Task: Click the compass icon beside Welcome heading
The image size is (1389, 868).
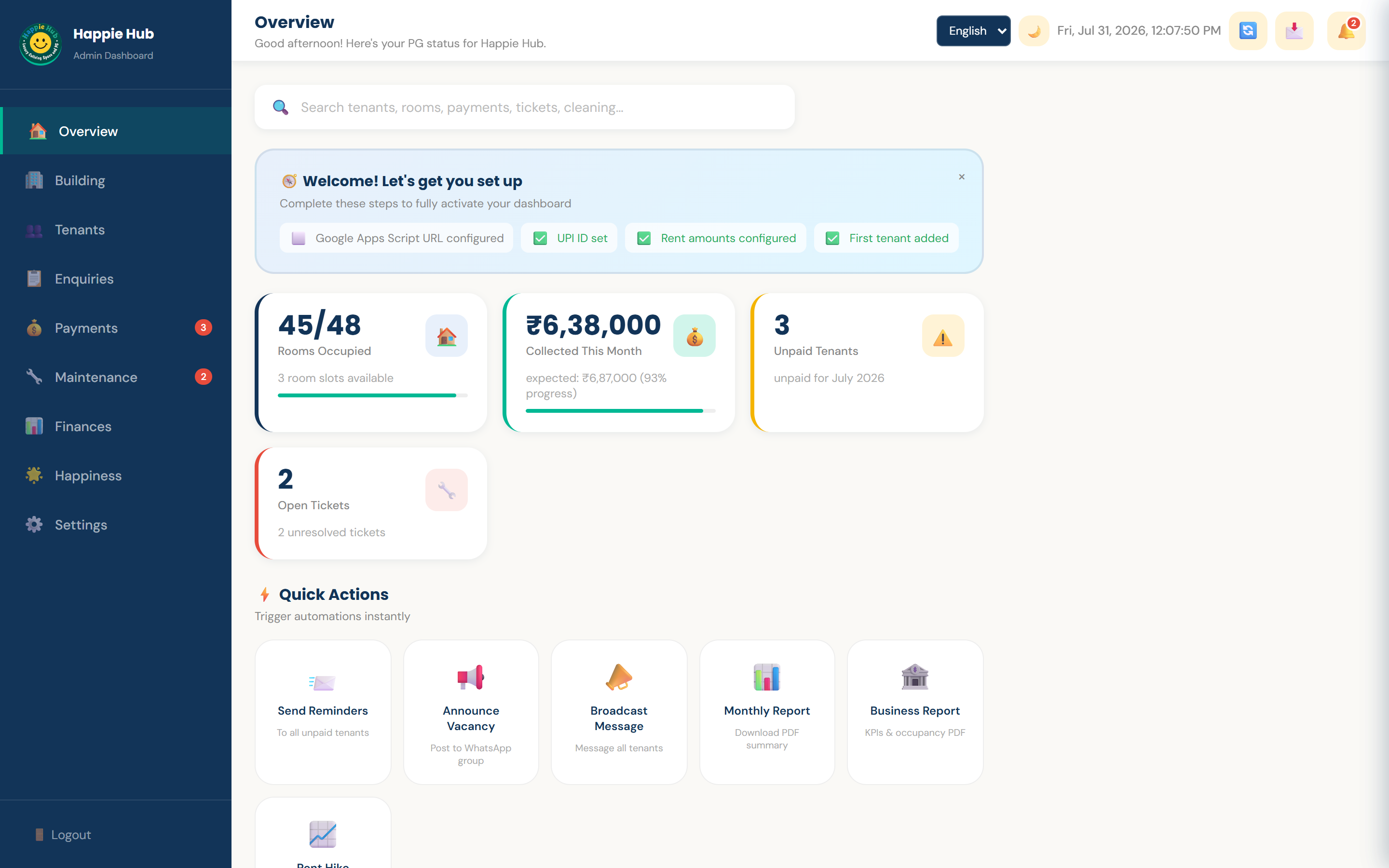Action: 289,181
